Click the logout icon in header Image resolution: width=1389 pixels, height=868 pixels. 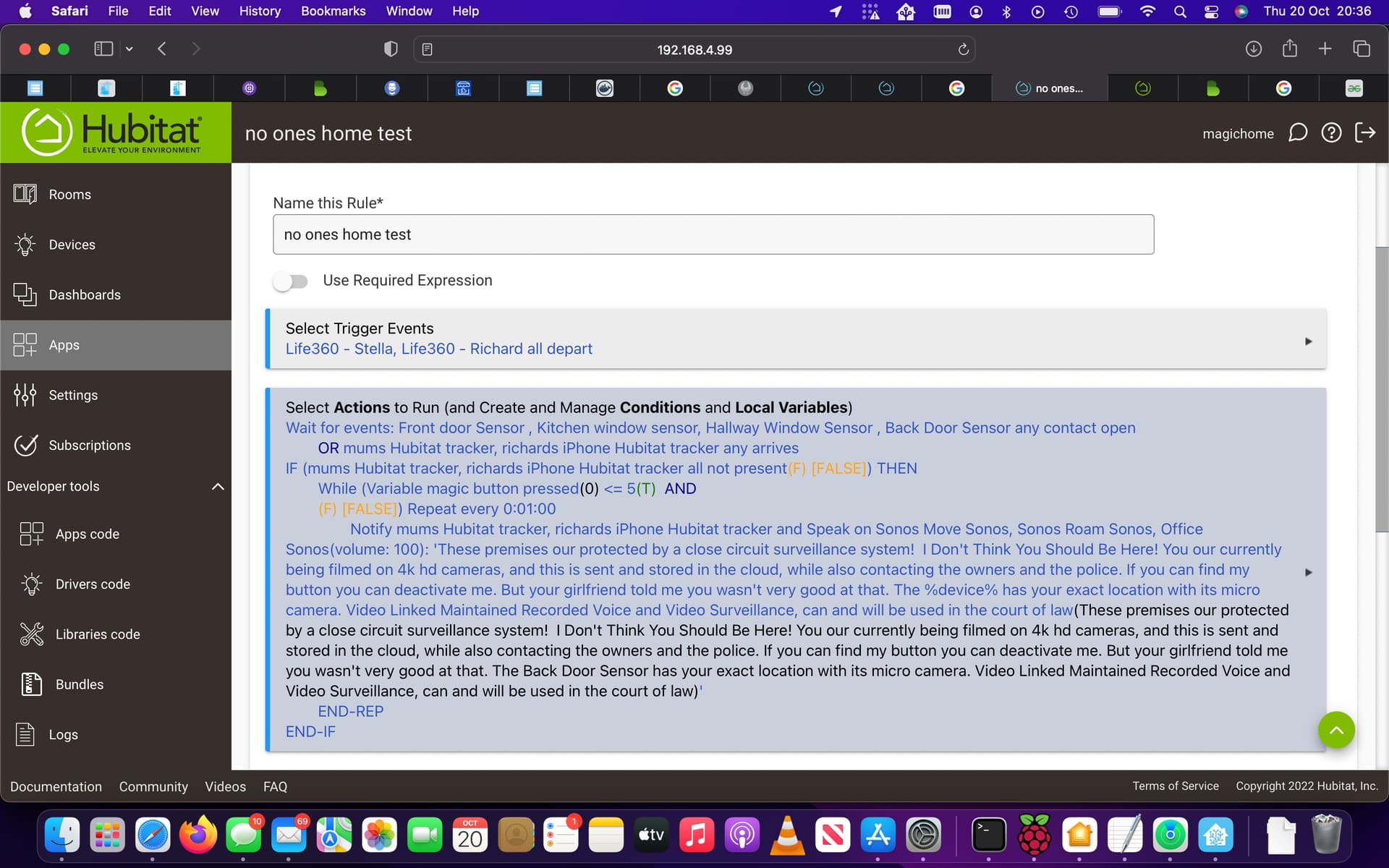(1365, 133)
